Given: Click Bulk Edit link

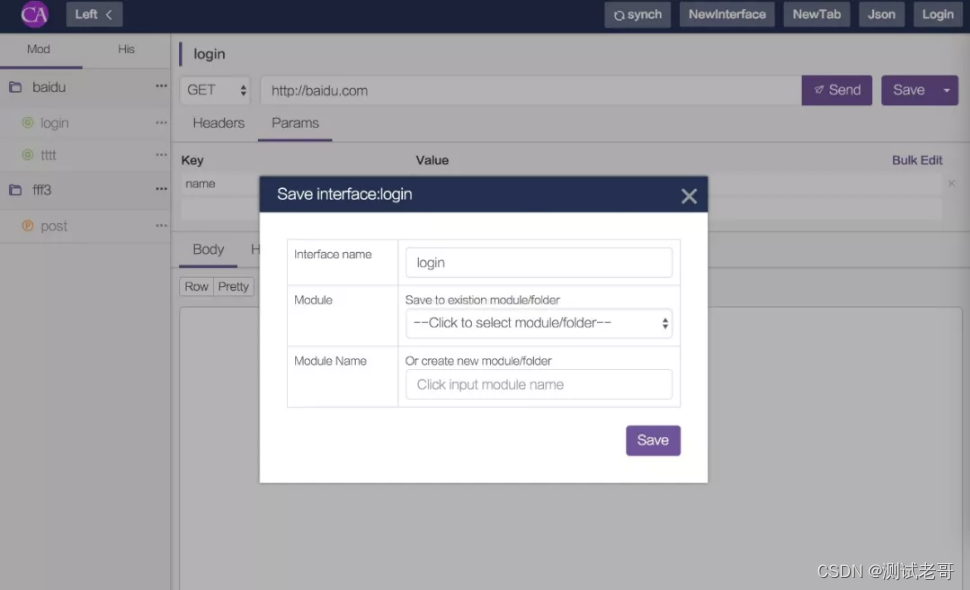Looking at the screenshot, I should click(x=917, y=160).
